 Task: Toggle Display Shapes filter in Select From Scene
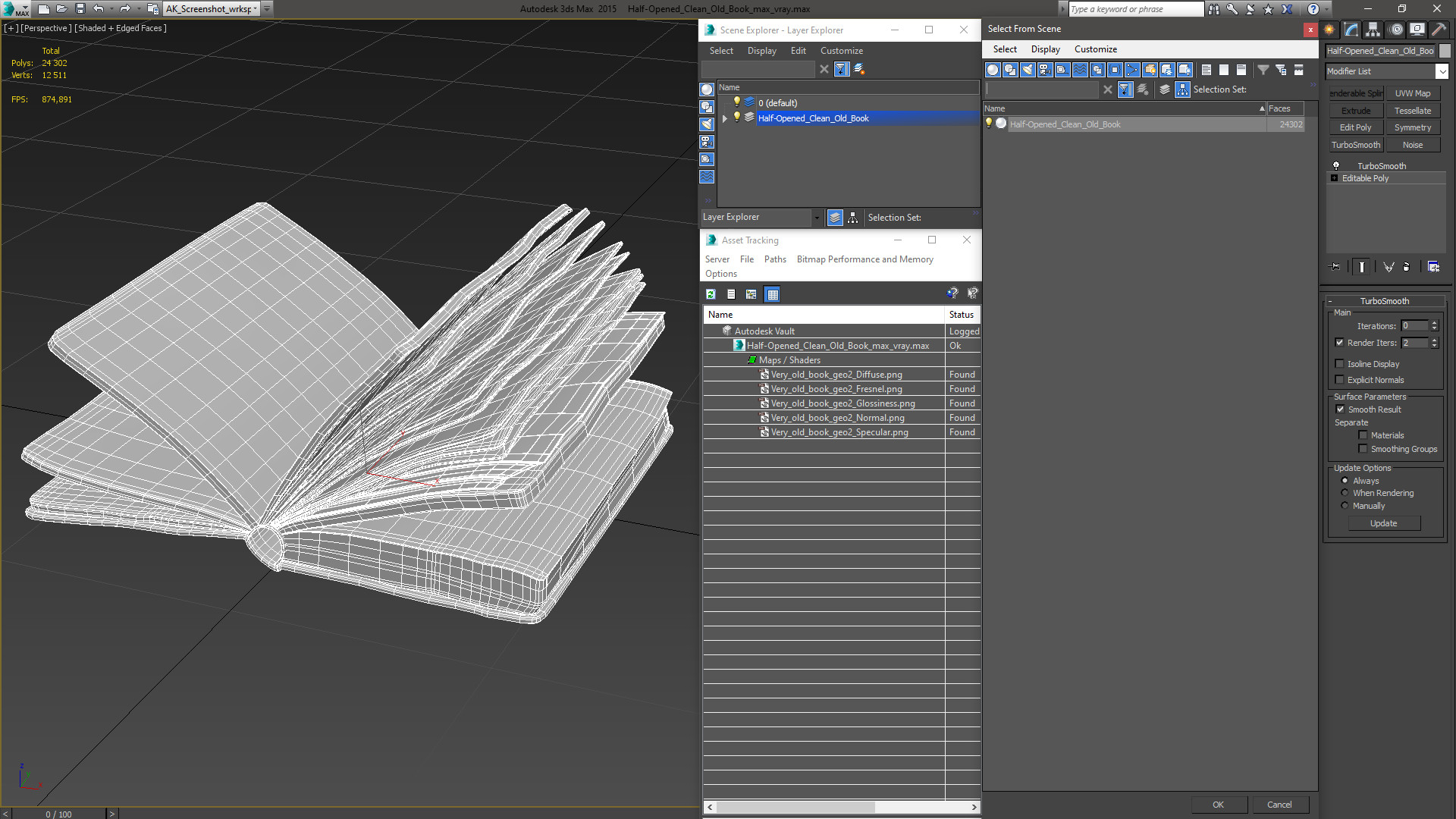[1010, 70]
